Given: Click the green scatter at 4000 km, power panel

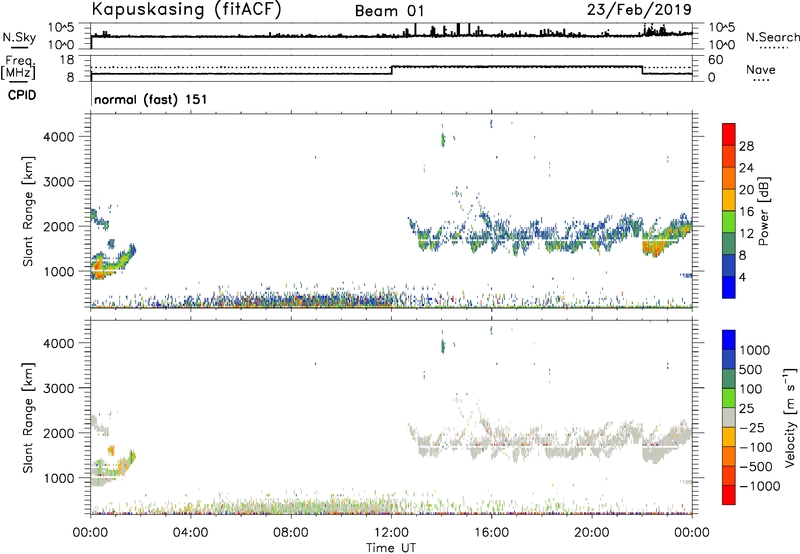Looking at the screenshot, I should 443,139.
